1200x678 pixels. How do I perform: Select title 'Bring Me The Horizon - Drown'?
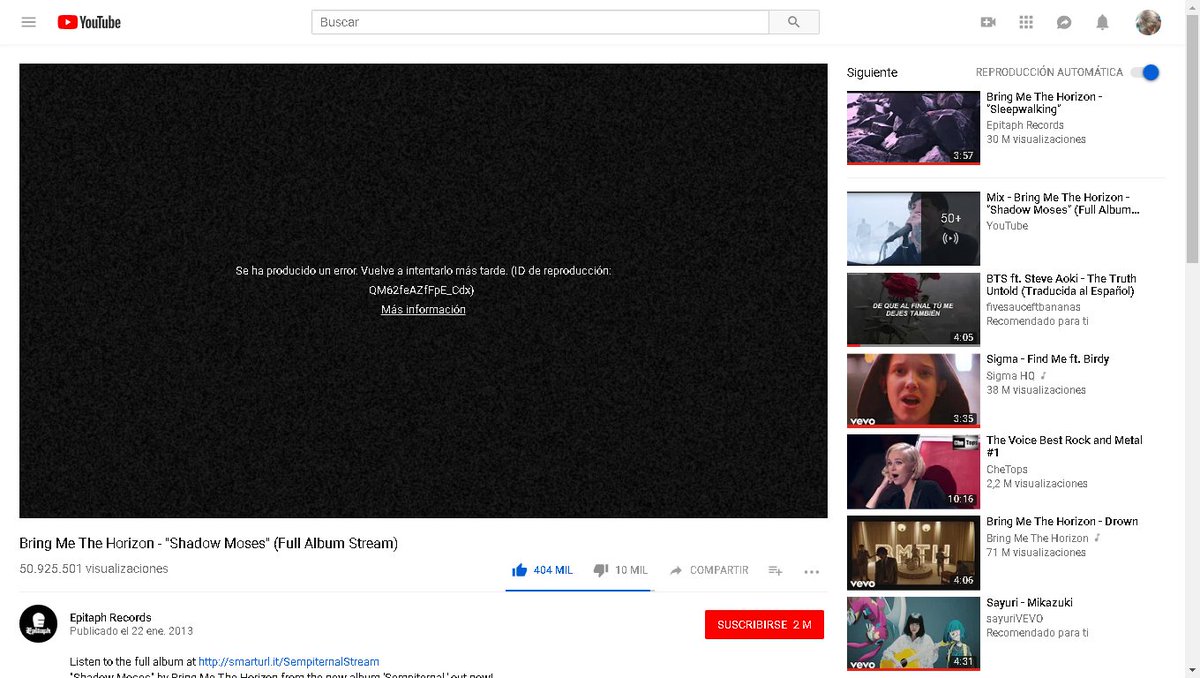[1062, 521]
